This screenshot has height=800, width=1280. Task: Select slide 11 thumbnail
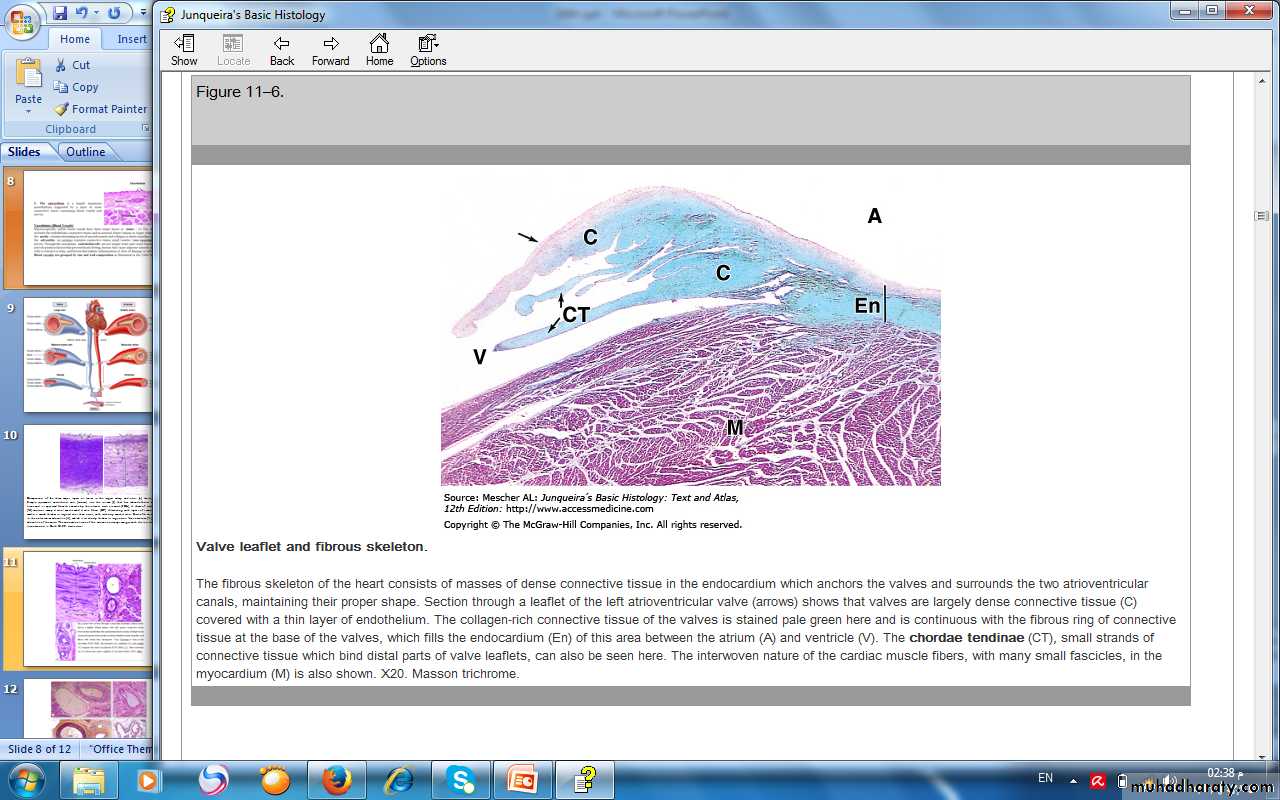click(x=87, y=608)
